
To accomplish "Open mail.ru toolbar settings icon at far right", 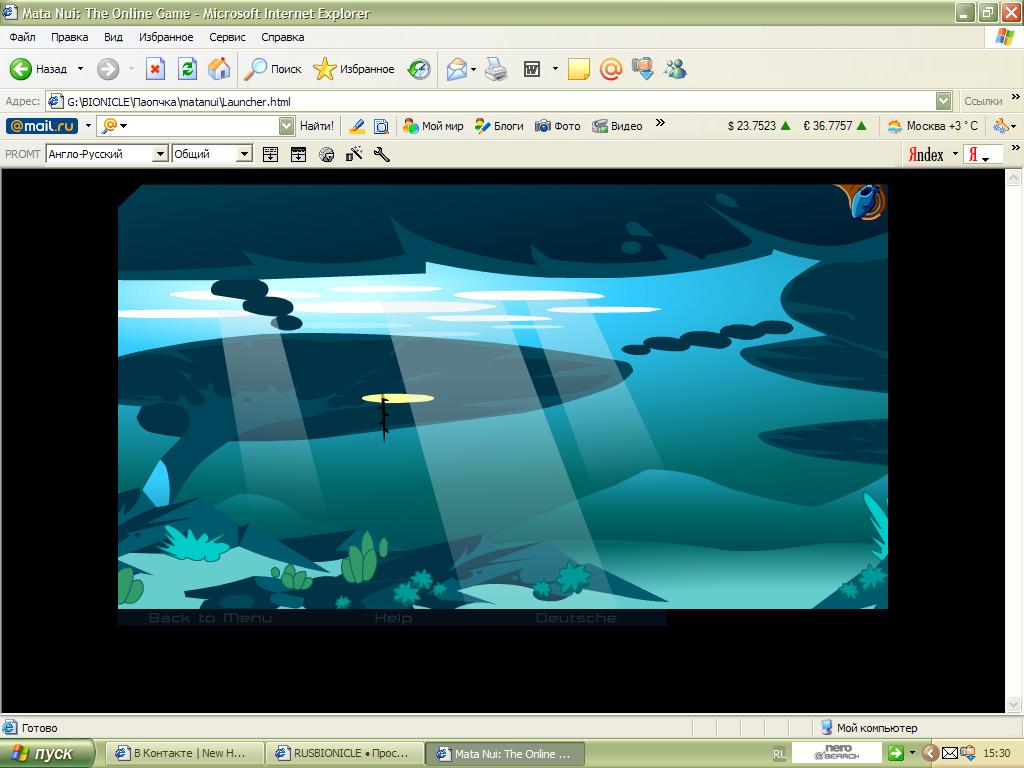I will coord(1000,125).
